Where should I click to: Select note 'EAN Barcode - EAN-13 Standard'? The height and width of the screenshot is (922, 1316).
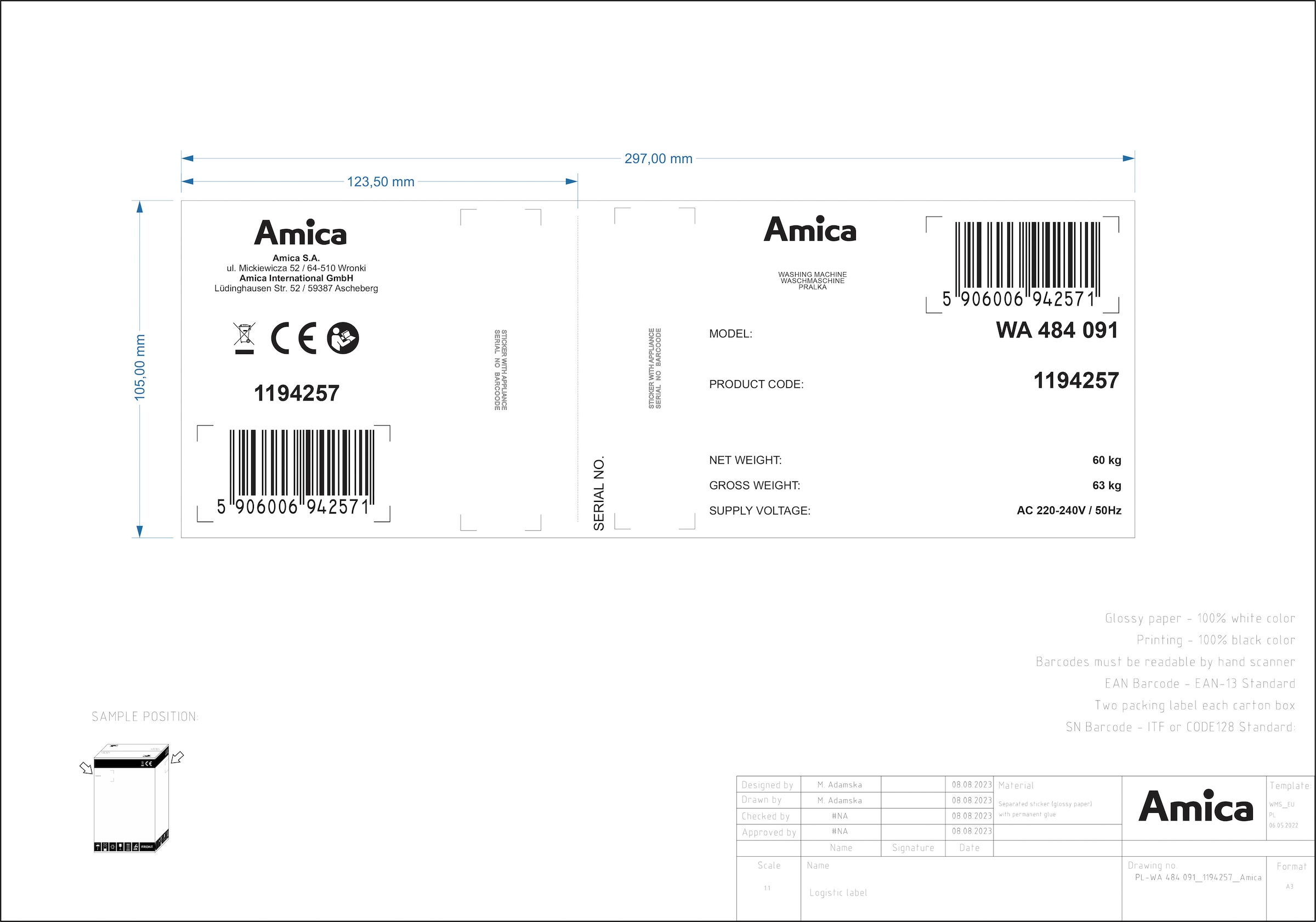point(1200,683)
